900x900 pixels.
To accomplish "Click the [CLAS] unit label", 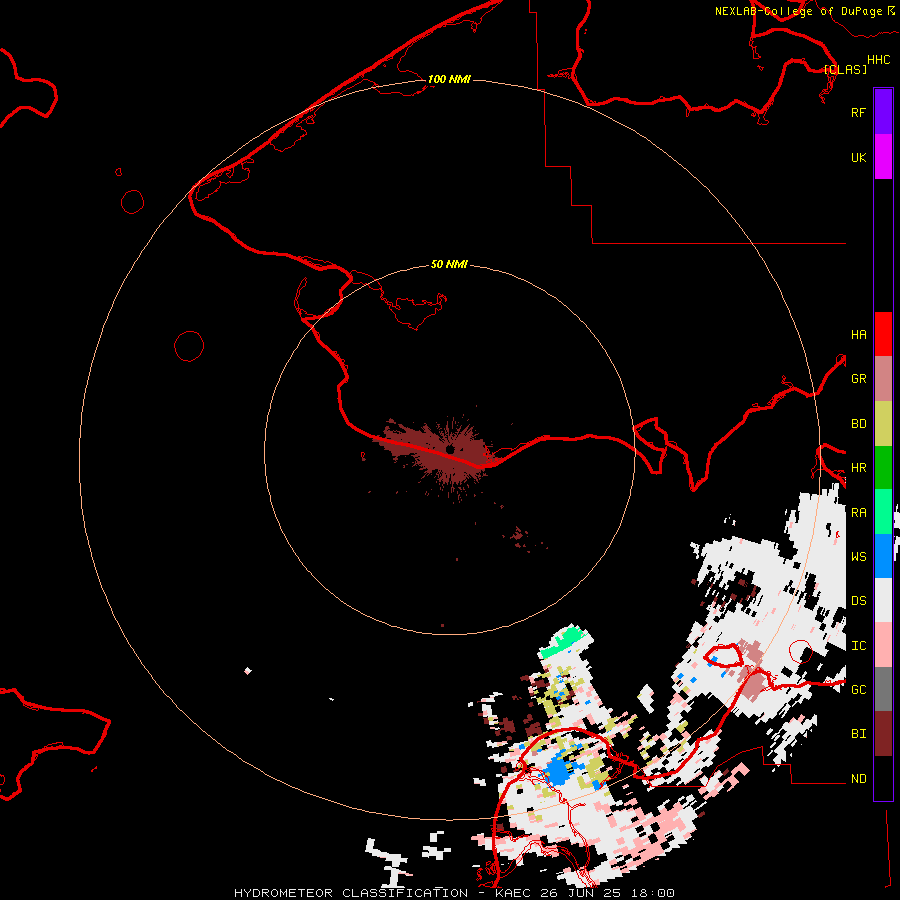I will pos(845,69).
